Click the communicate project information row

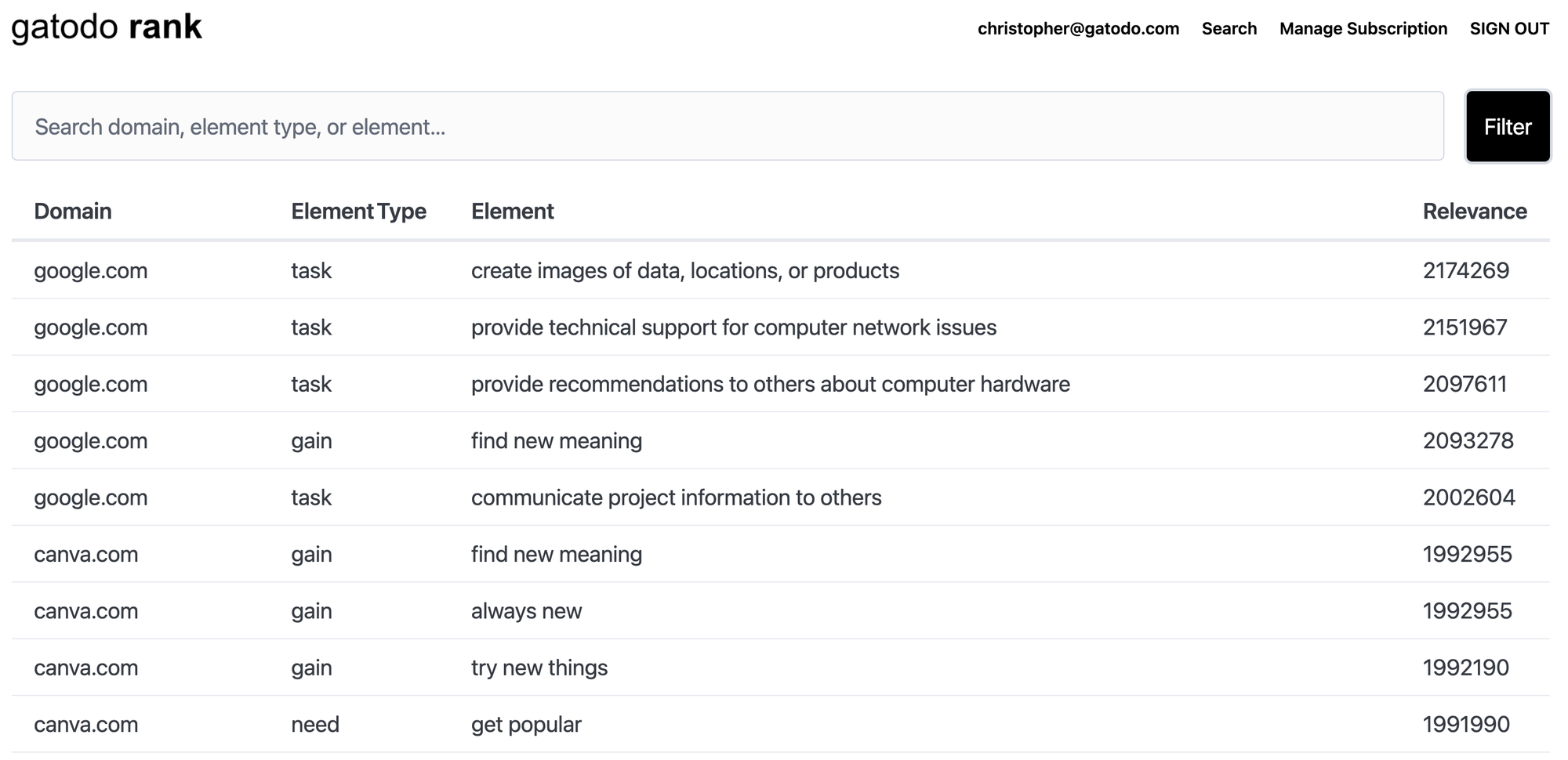point(780,498)
